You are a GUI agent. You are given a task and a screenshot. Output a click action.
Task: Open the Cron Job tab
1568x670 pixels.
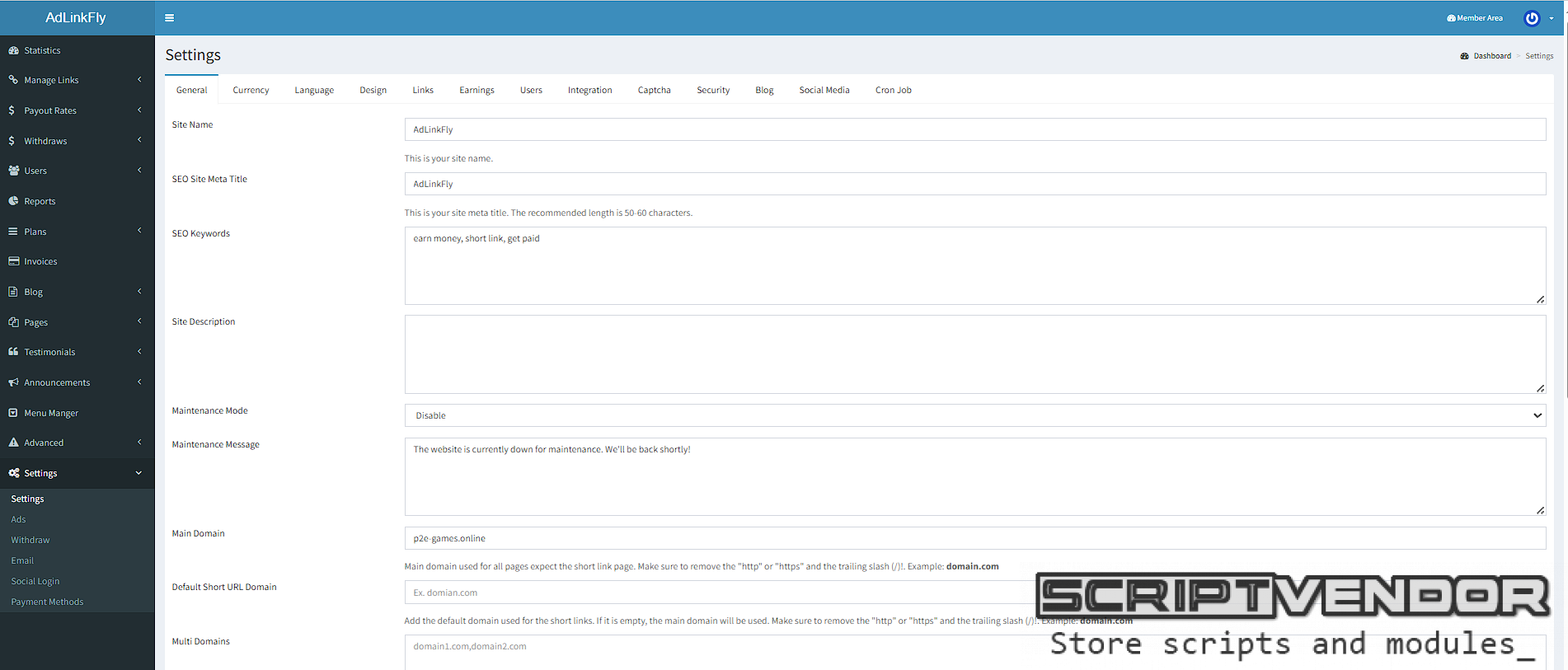point(893,90)
